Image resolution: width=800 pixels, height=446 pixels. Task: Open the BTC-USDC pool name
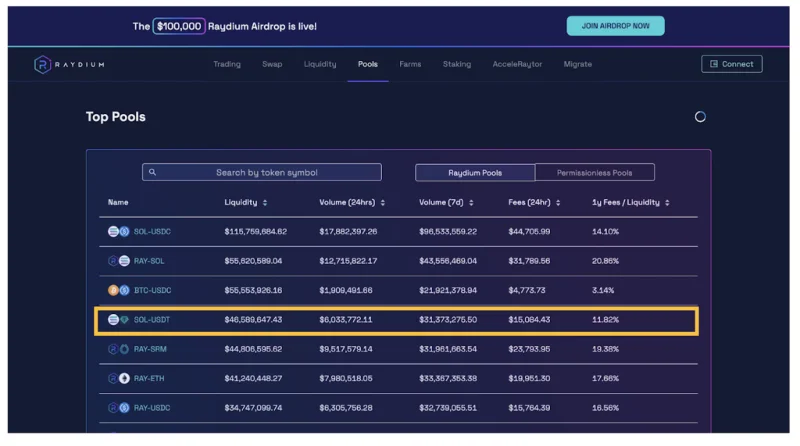coord(153,290)
